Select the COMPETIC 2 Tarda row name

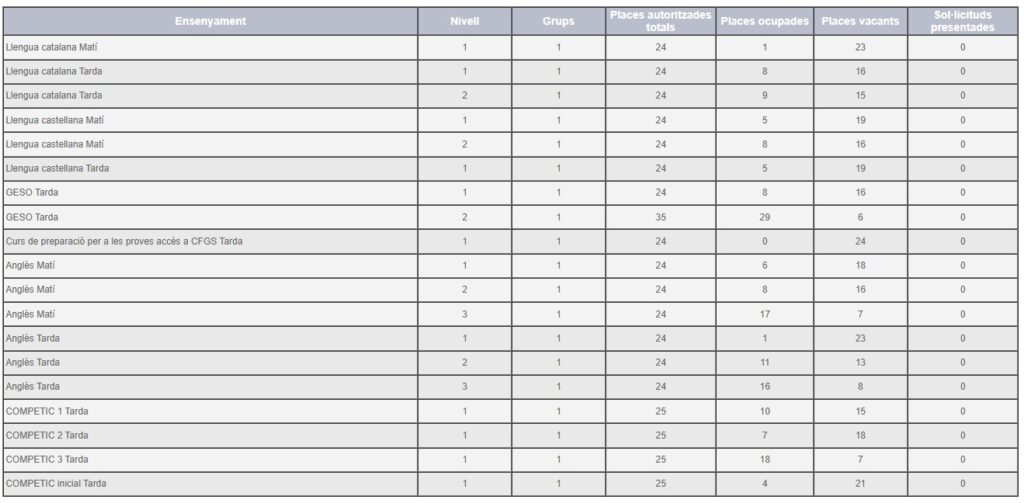tap(47, 435)
